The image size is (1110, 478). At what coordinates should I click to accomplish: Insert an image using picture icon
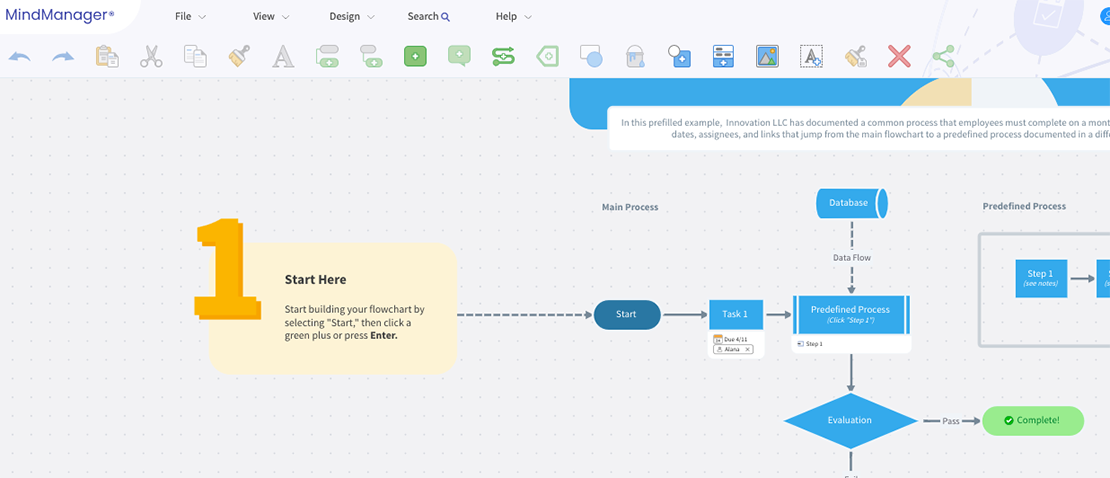click(x=767, y=56)
